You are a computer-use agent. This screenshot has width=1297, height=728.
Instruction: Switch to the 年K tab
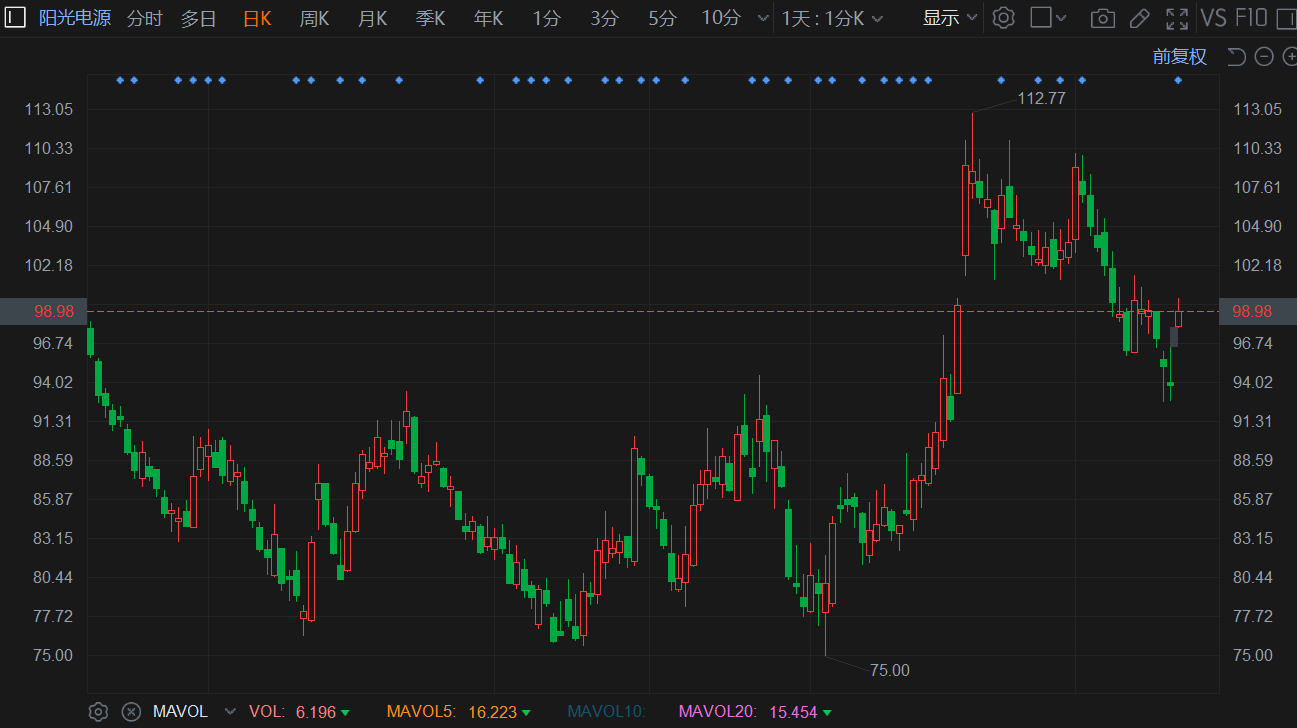coord(488,18)
